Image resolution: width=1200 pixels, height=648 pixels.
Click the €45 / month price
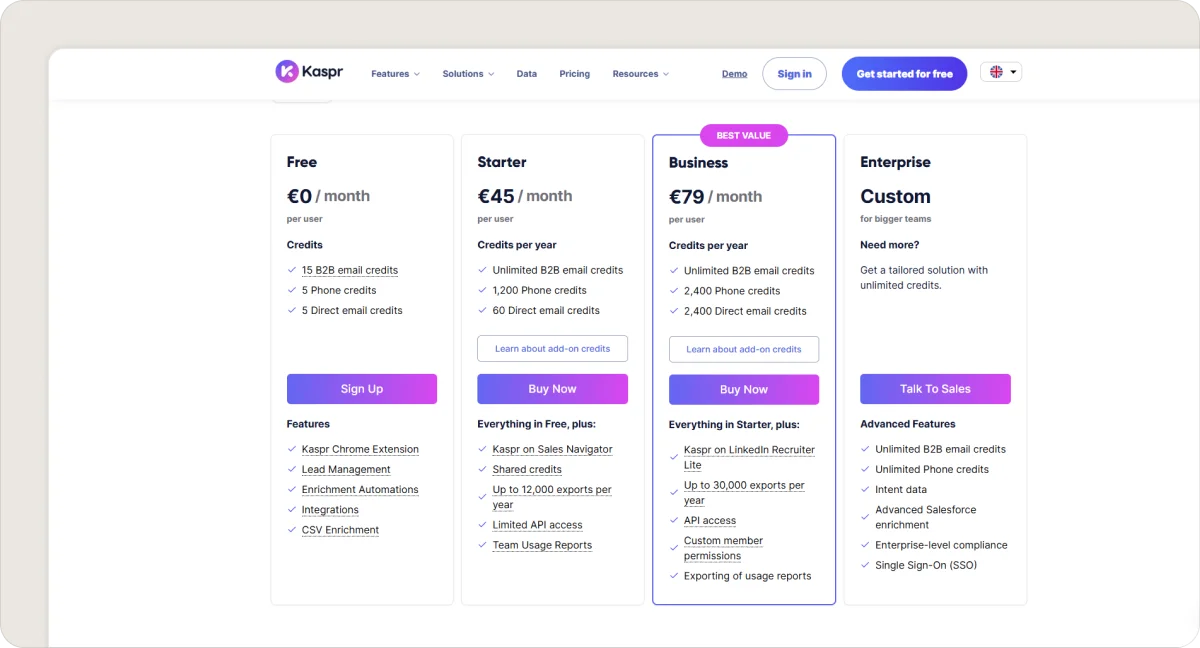pos(525,196)
